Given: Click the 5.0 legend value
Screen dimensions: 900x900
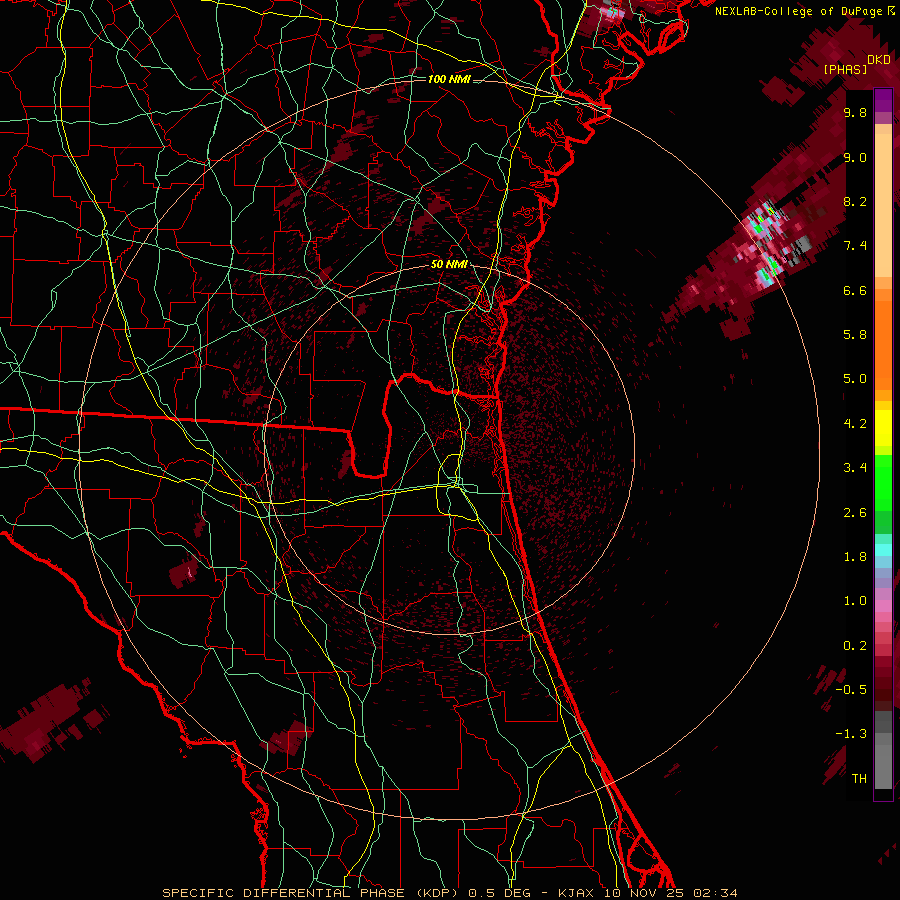Looking at the screenshot, I should tap(855, 379).
